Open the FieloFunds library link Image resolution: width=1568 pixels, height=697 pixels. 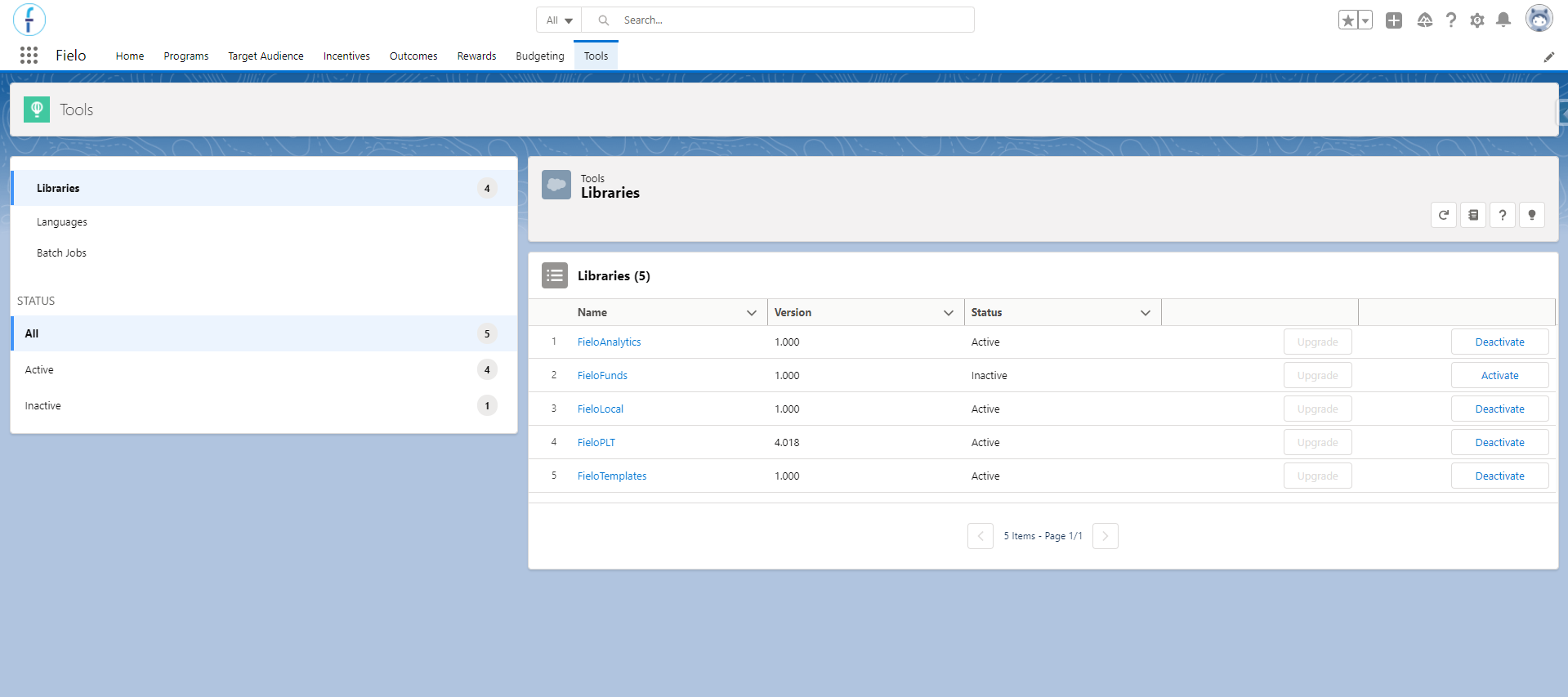[602, 376]
